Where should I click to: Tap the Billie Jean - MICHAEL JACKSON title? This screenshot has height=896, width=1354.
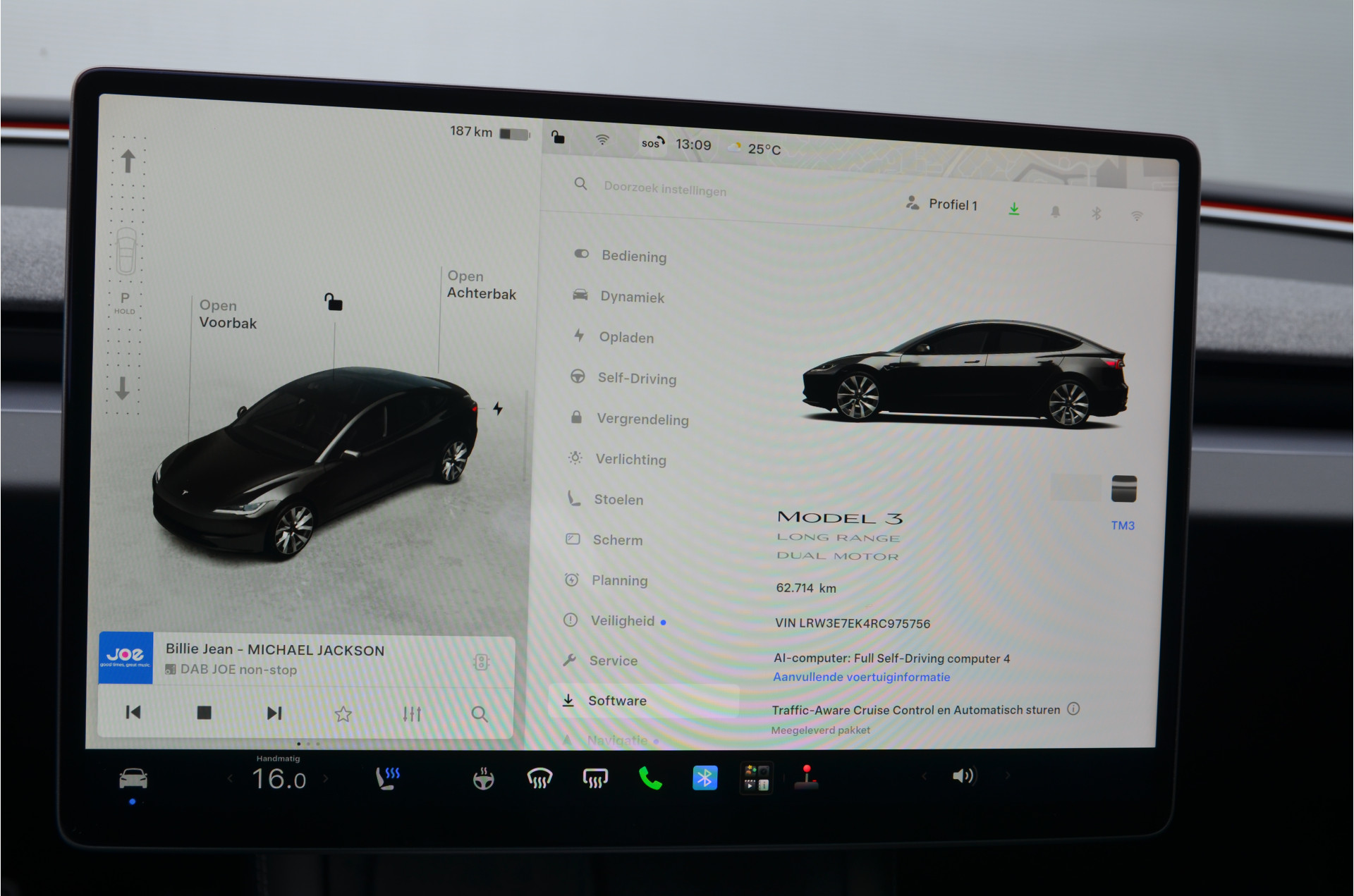275,649
